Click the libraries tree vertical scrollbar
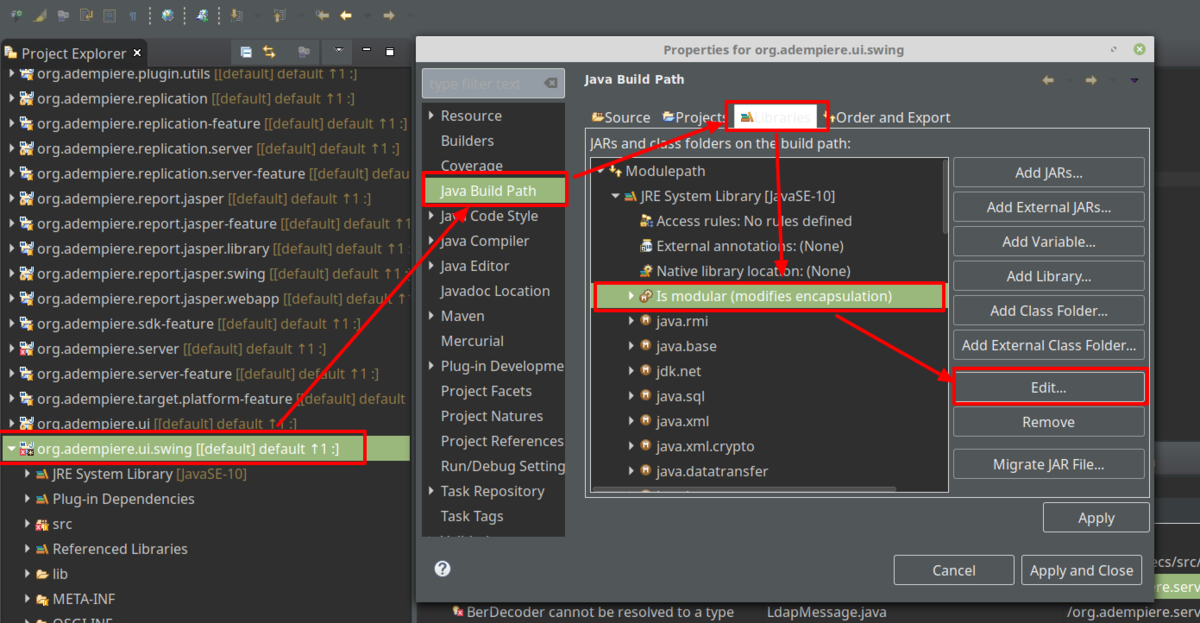 click(x=943, y=200)
